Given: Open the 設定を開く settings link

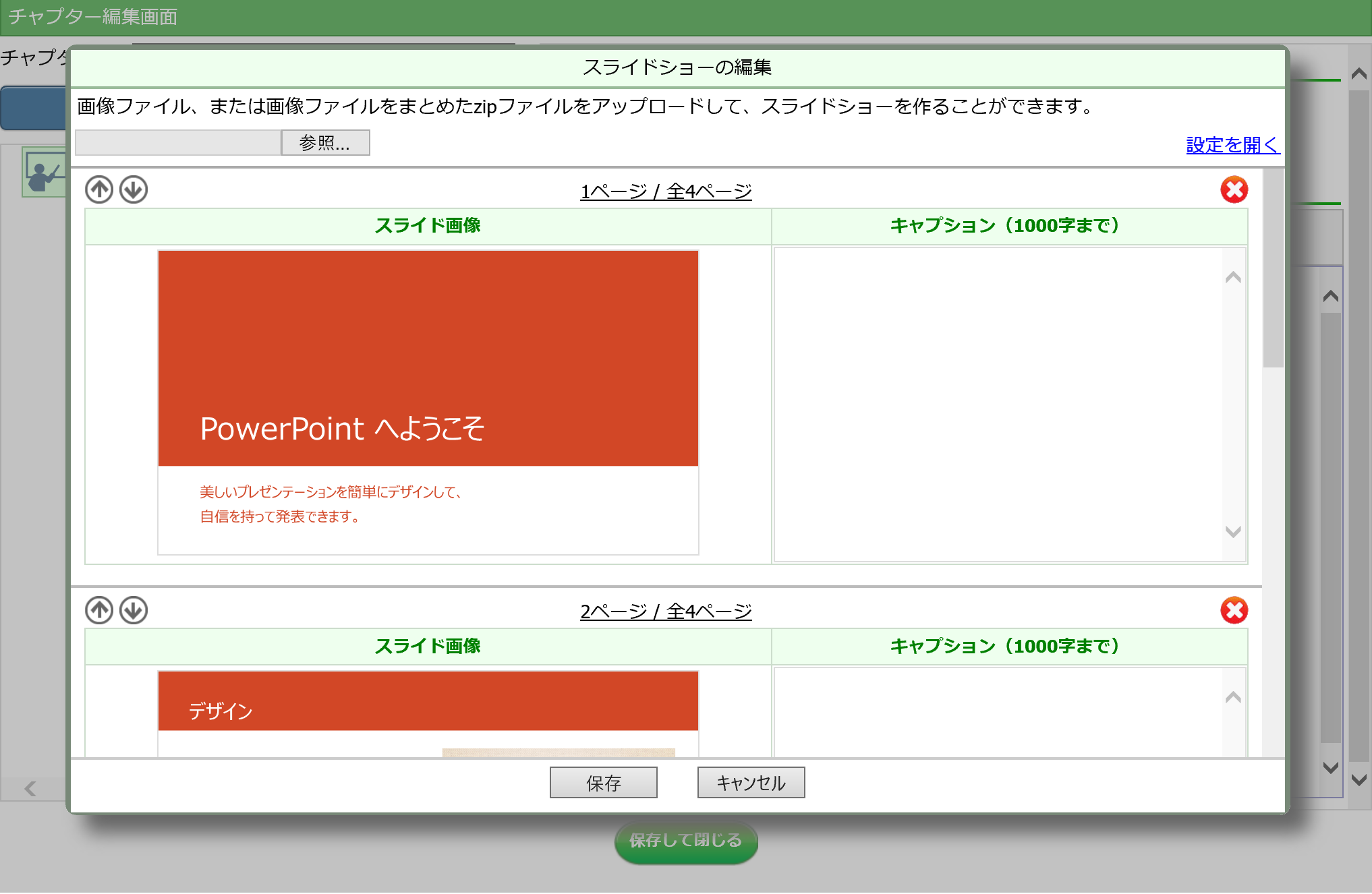Looking at the screenshot, I should click(x=1232, y=145).
